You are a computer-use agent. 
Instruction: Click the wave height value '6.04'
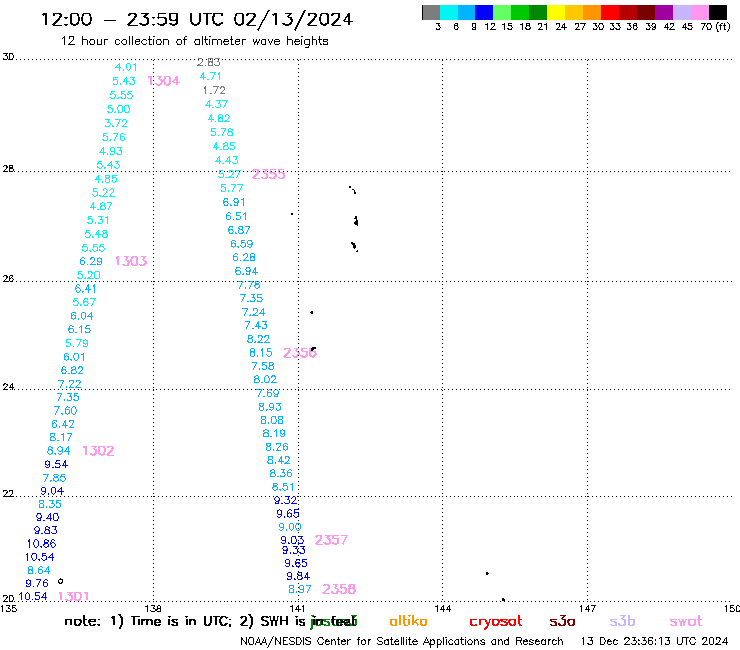pos(82,316)
